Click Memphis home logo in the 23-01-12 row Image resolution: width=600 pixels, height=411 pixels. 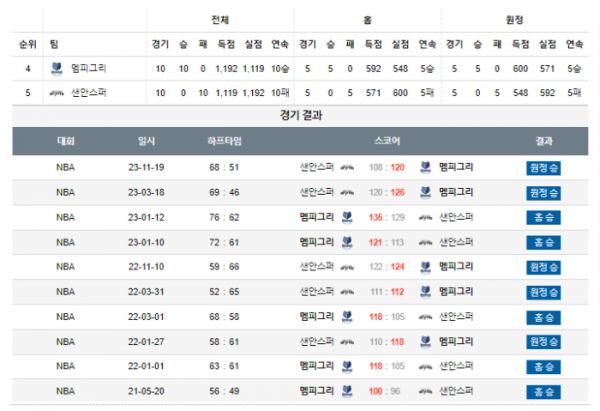[x=347, y=217]
